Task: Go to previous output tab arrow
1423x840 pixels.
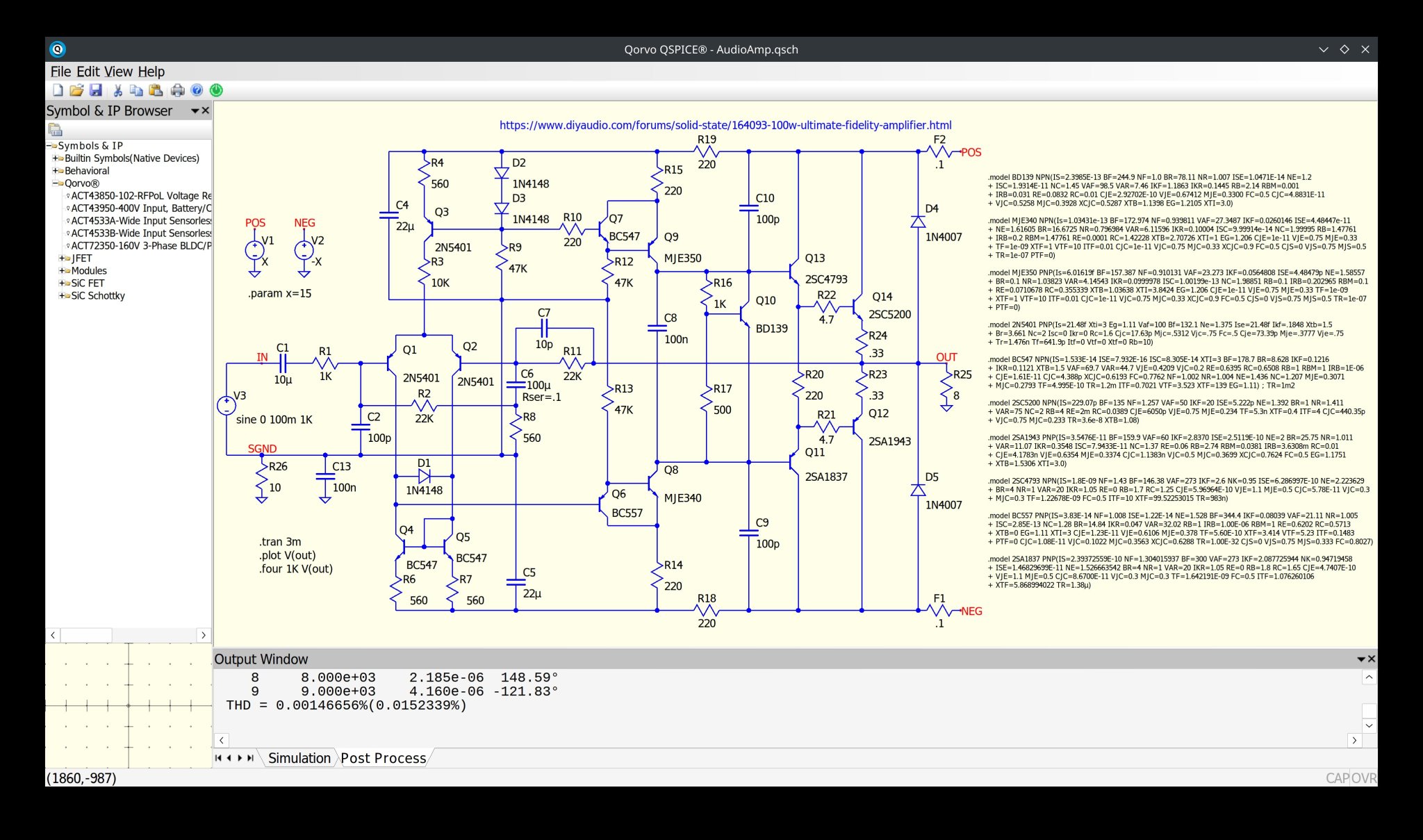Action: tap(229, 758)
